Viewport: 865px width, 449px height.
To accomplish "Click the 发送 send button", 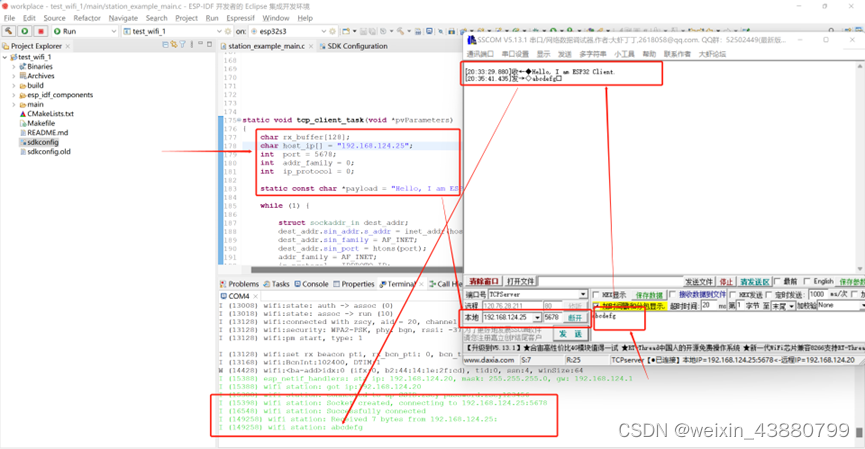I will pyautogui.click(x=570, y=334).
